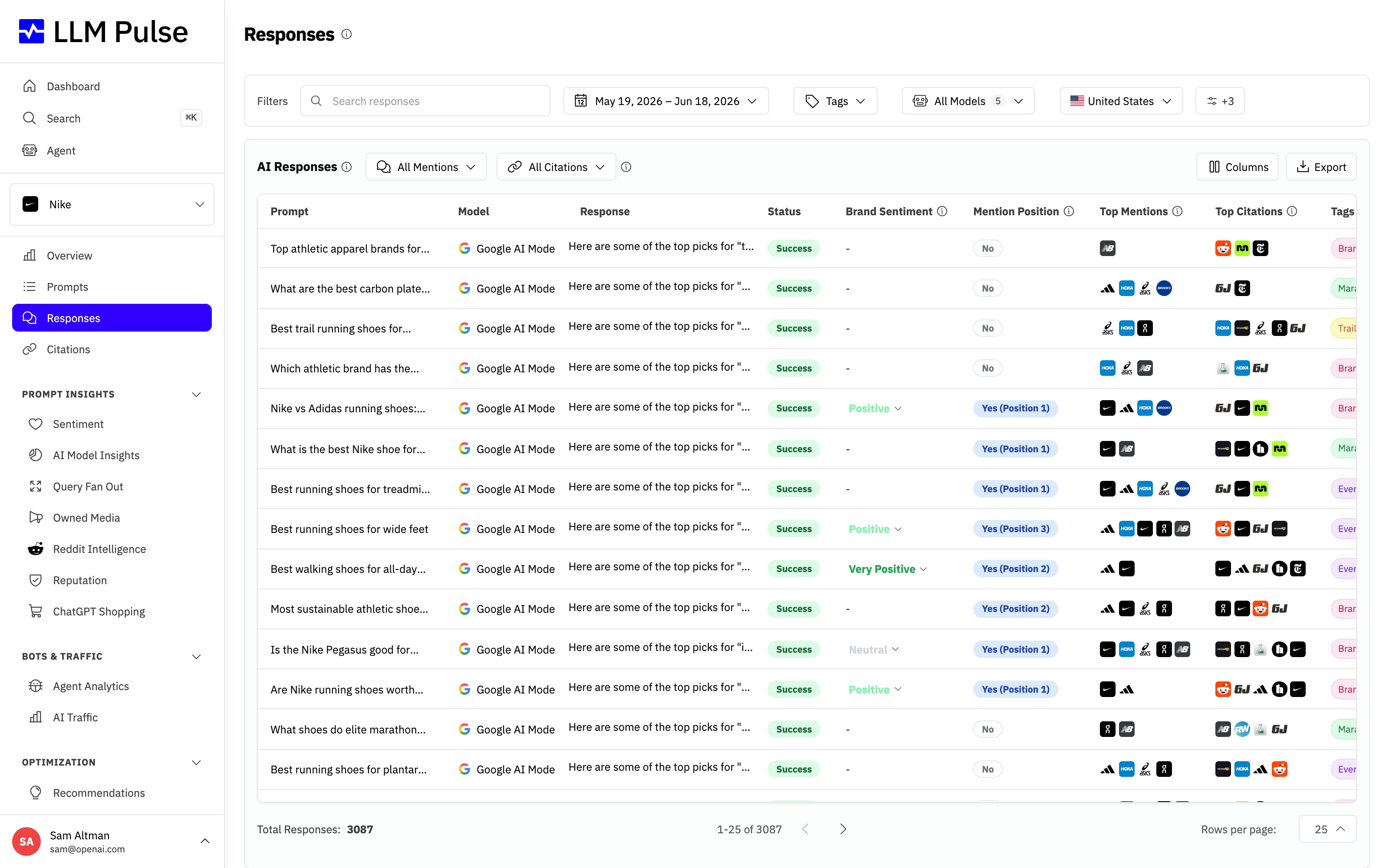Click Success status for 'Top athletic apparel brands' row
Image resolution: width=1389 pixels, height=868 pixels.
point(794,248)
